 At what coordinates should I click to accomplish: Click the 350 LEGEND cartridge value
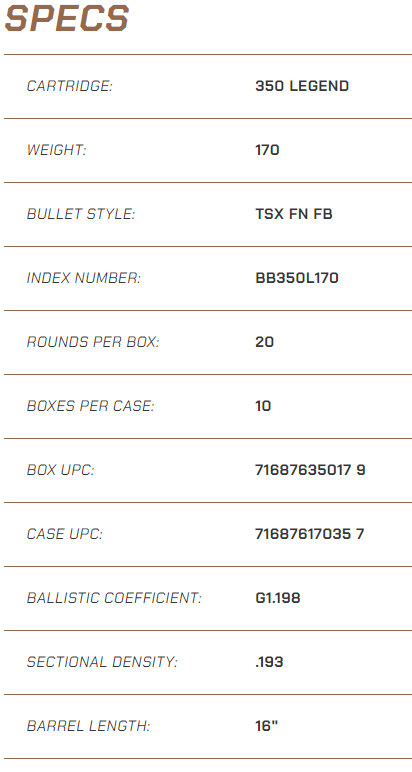(302, 86)
